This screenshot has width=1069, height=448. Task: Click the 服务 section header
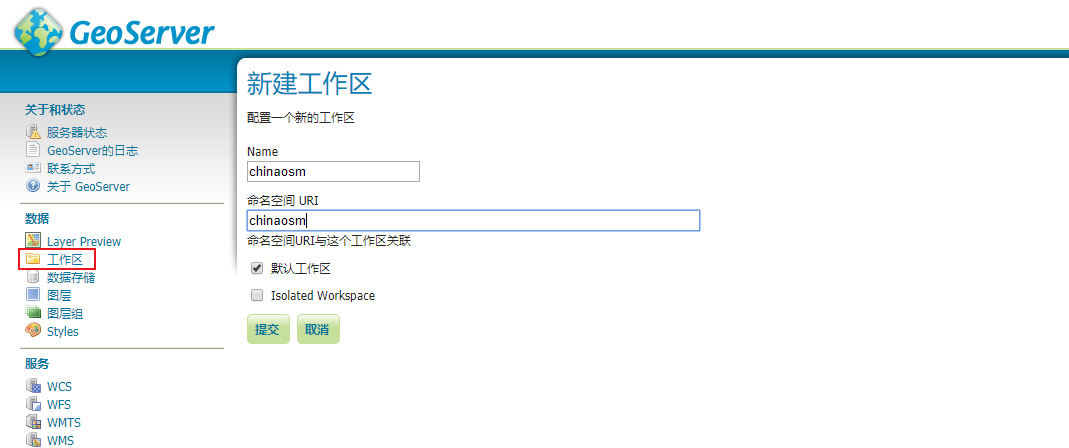click(x=37, y=363)
